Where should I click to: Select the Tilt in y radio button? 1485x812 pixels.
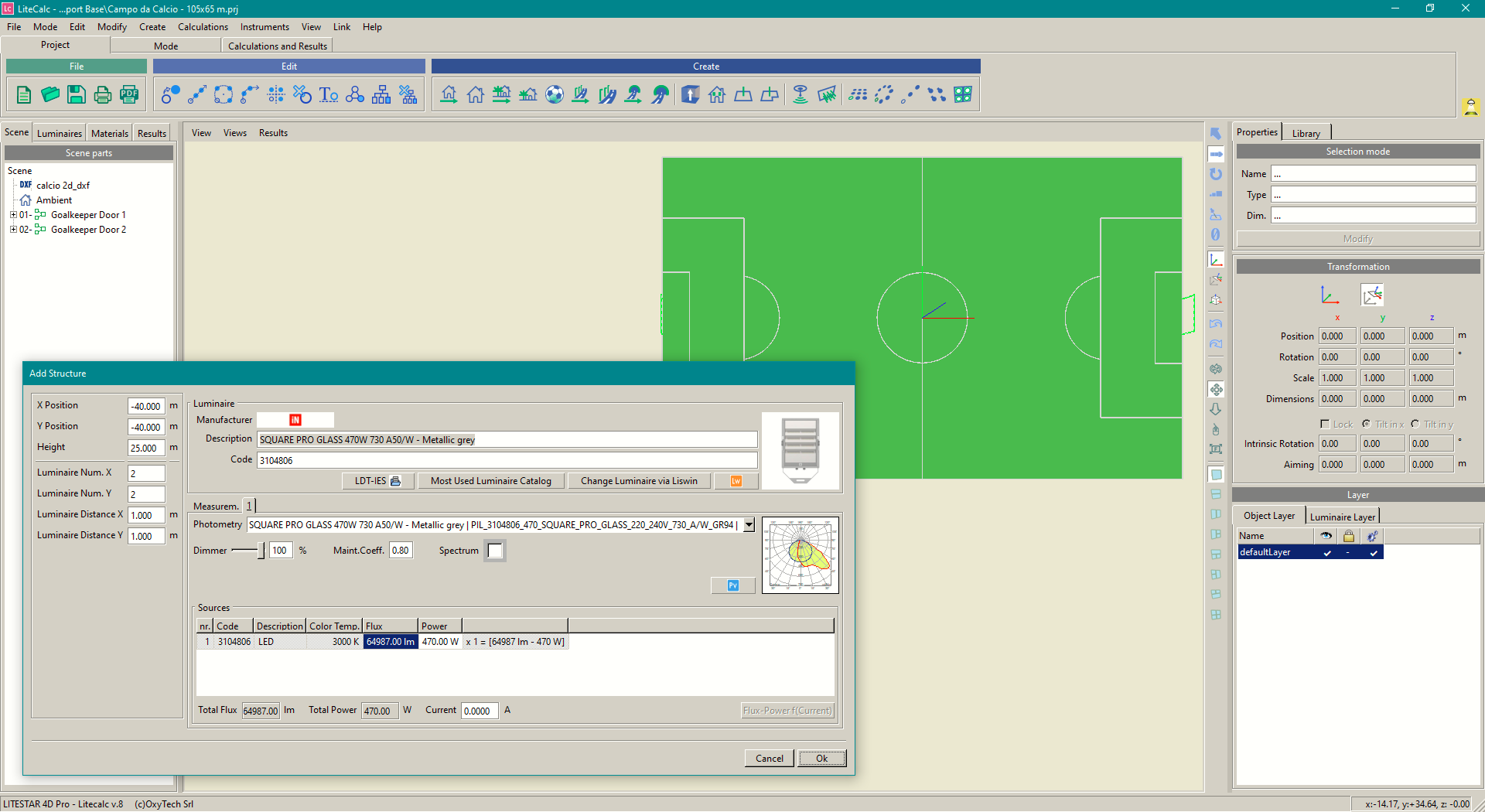[1415, 425]
